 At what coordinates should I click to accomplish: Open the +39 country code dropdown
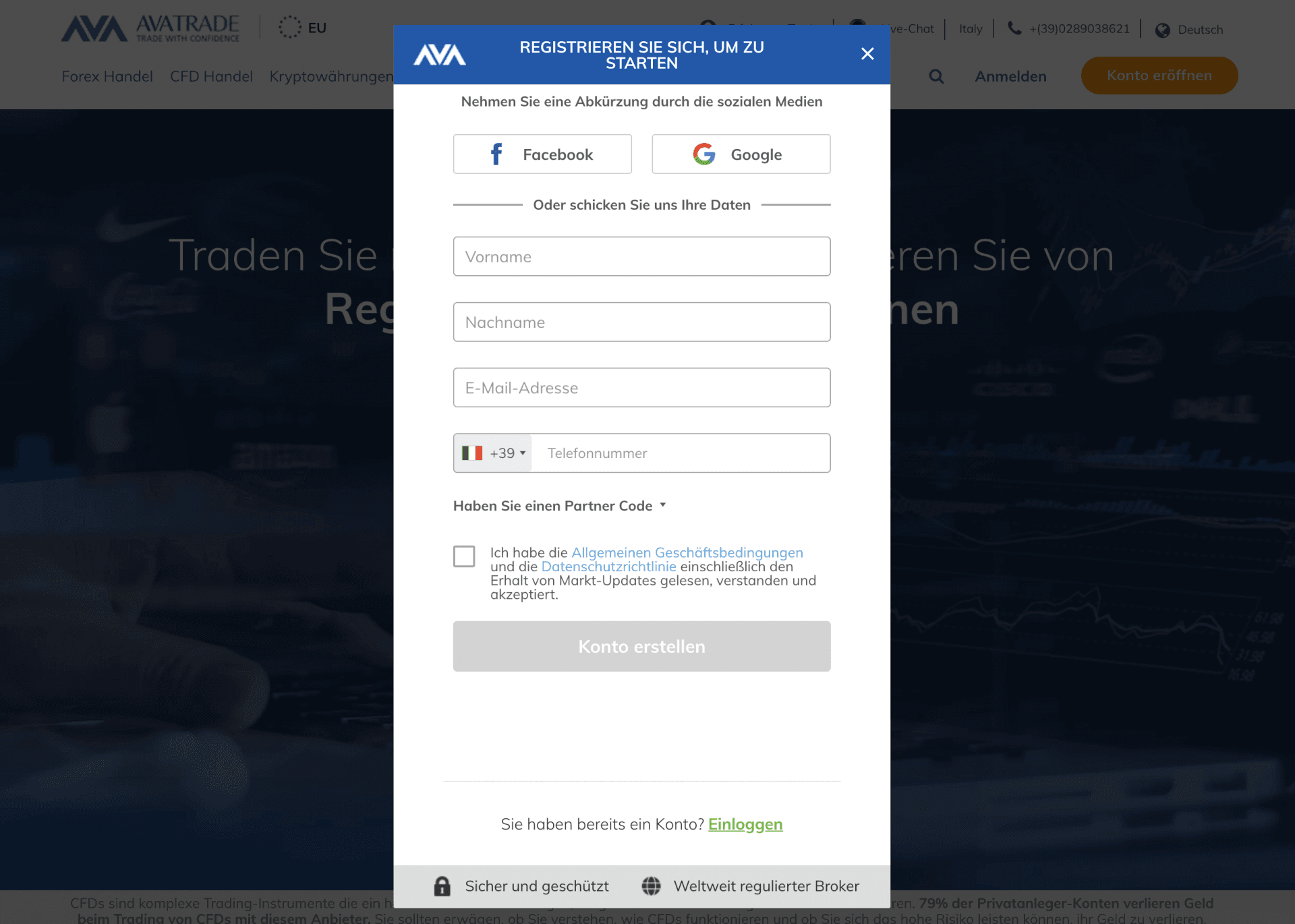493,453
